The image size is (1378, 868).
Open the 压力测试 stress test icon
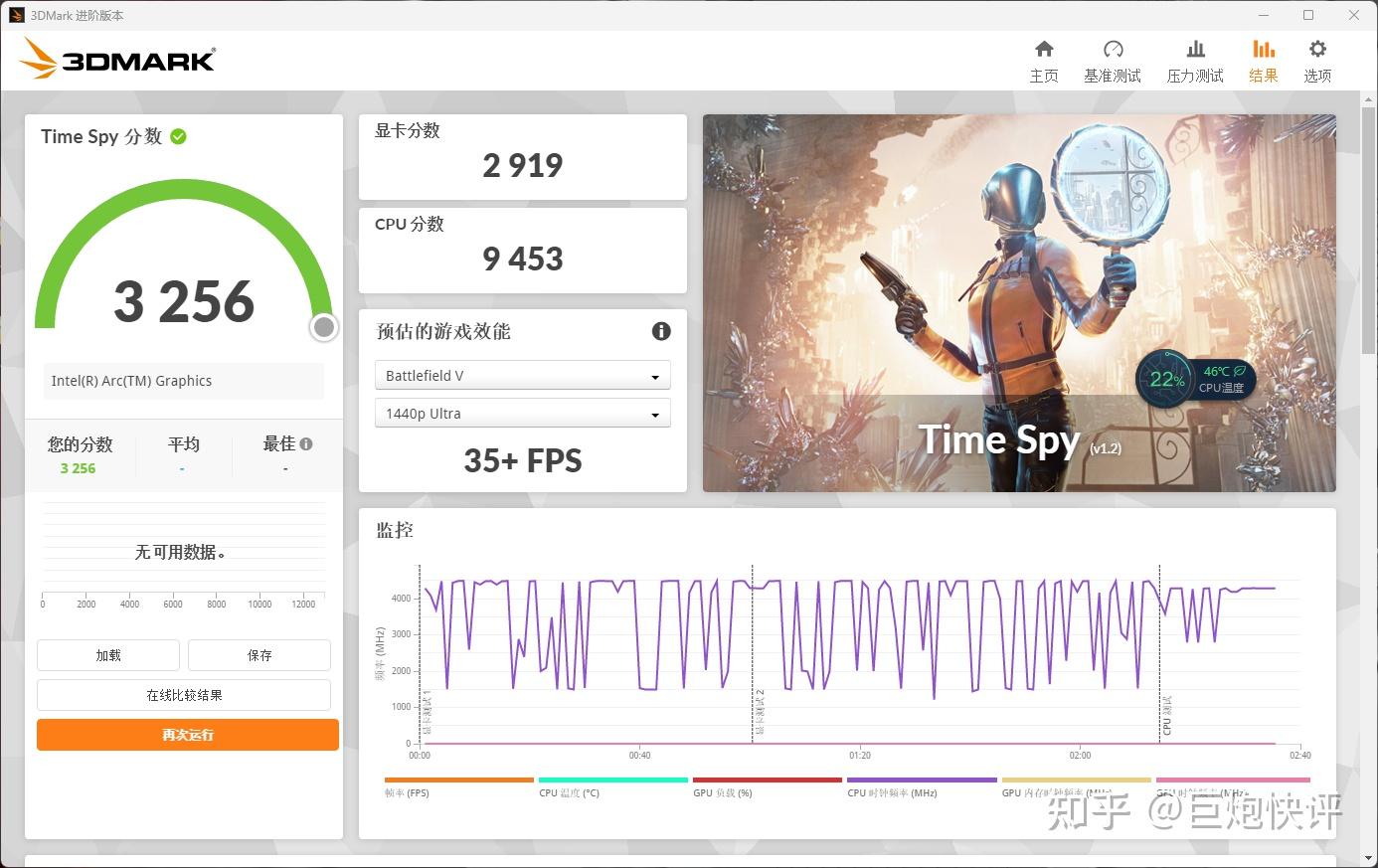1195,49
